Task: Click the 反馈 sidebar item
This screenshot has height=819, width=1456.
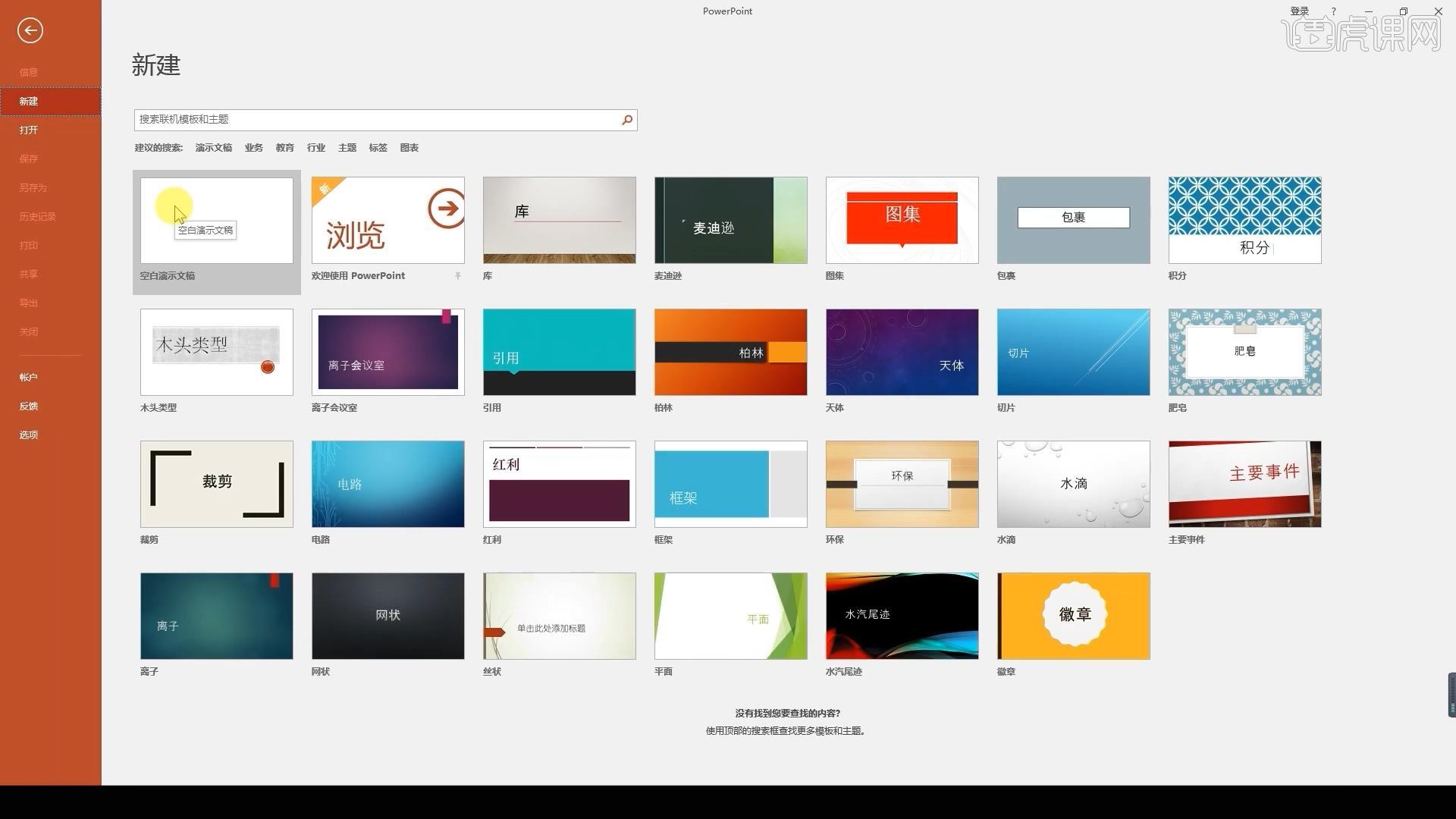Action: (x=29, y=406)
